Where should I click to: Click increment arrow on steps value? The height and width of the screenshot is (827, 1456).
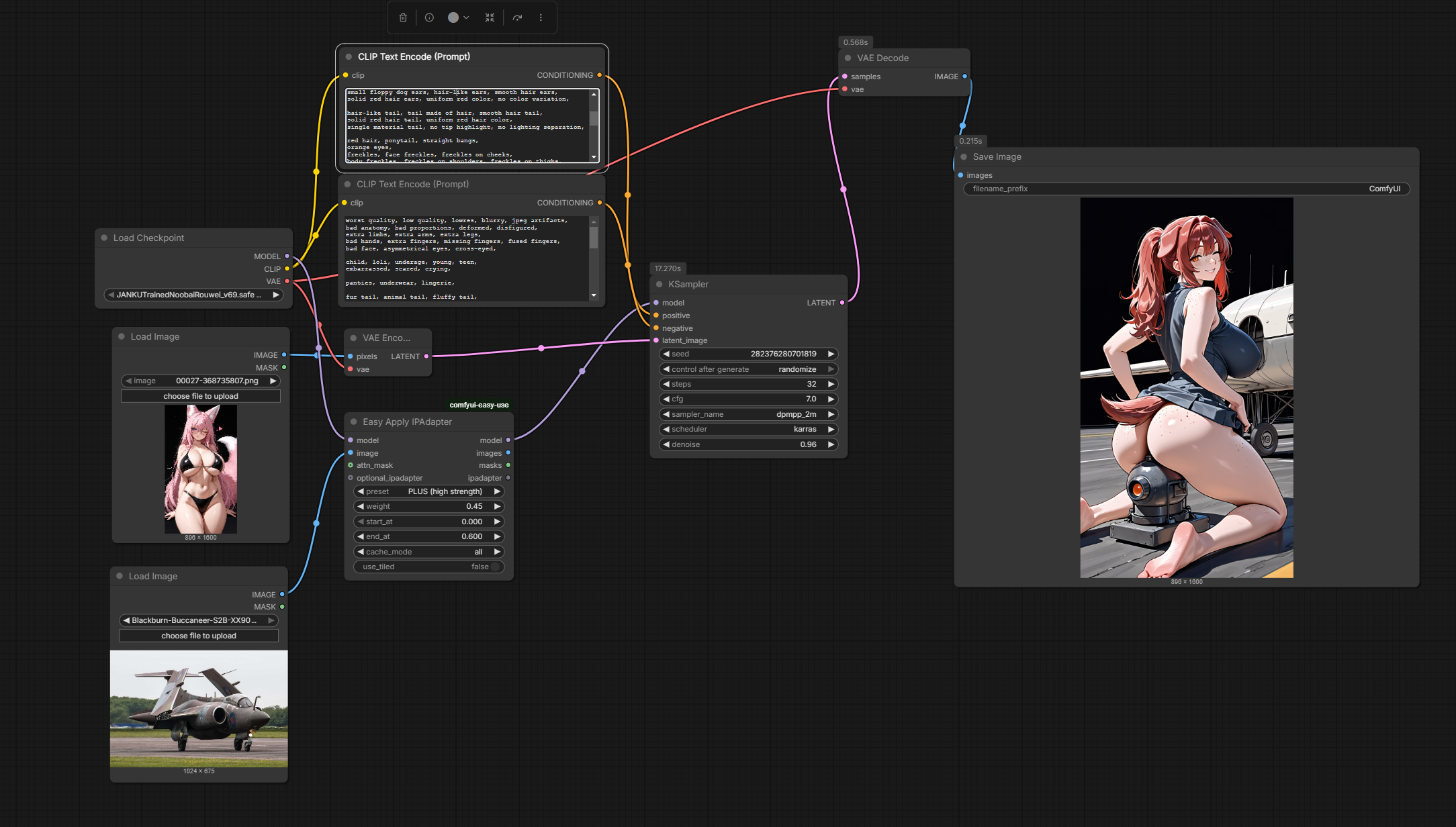[x=831, y=384]
